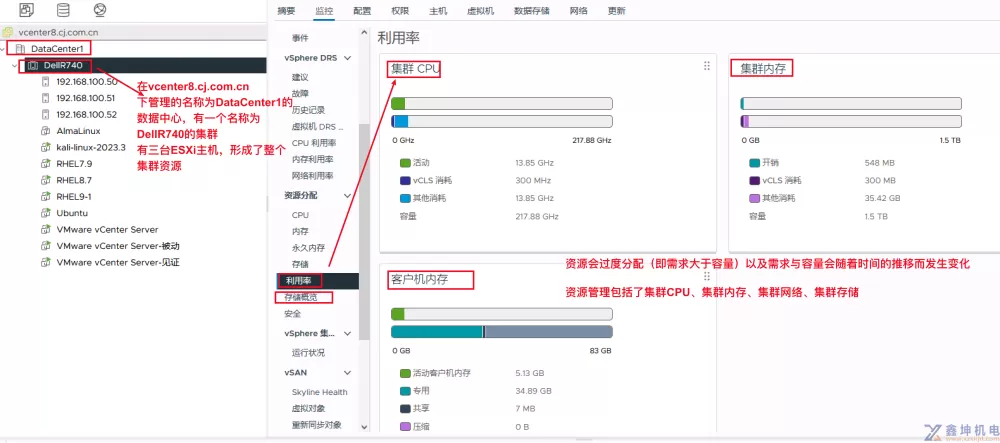Open 虚拟对象 under vSAN
Screen dimensions: 1000x443
pyautogui.click(x=308, y=409)
